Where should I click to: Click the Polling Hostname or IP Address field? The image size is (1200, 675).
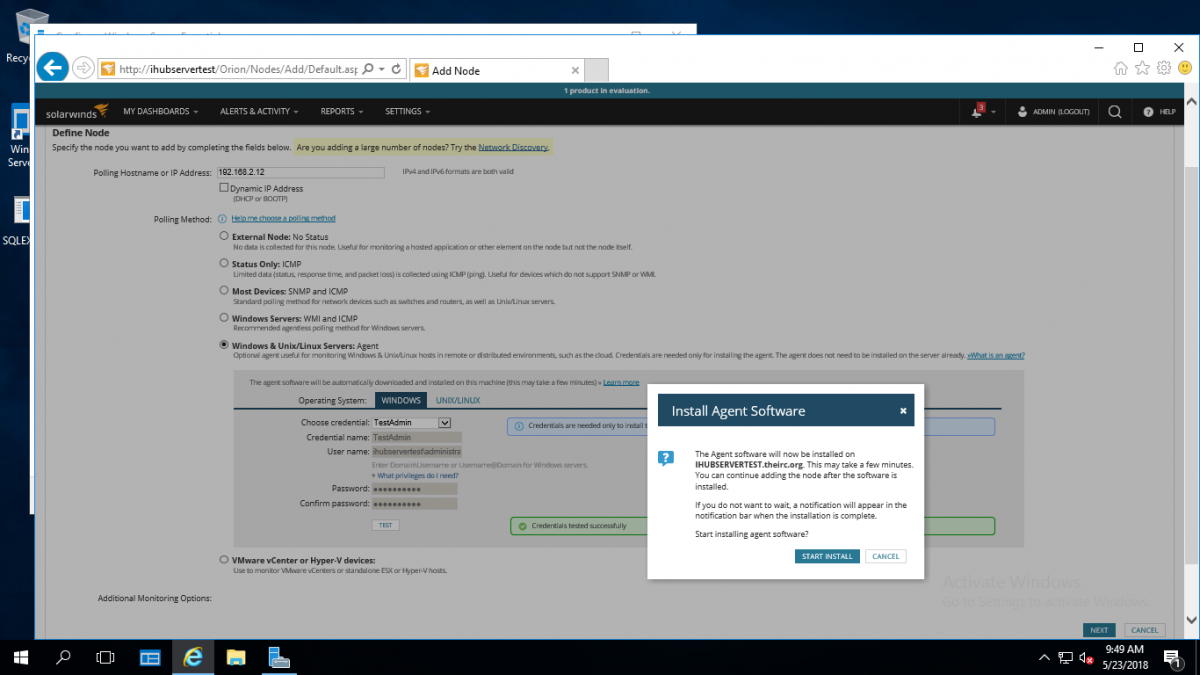[298, 172]
